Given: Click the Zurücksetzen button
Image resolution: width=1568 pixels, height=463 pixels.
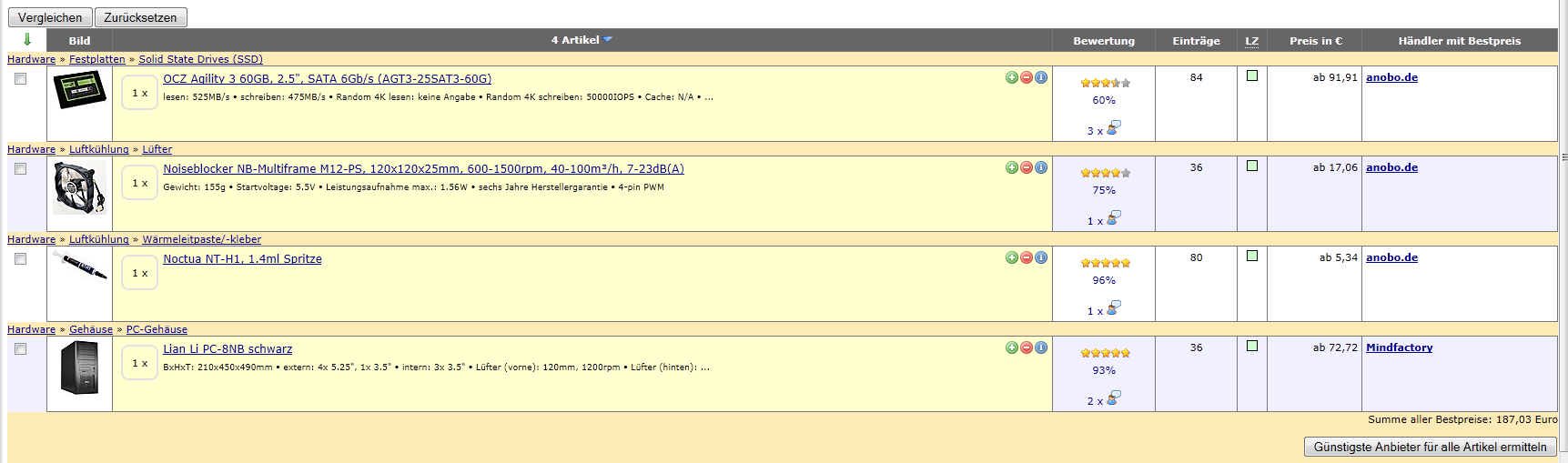Looking at the screenshot, I should point(140,17).
